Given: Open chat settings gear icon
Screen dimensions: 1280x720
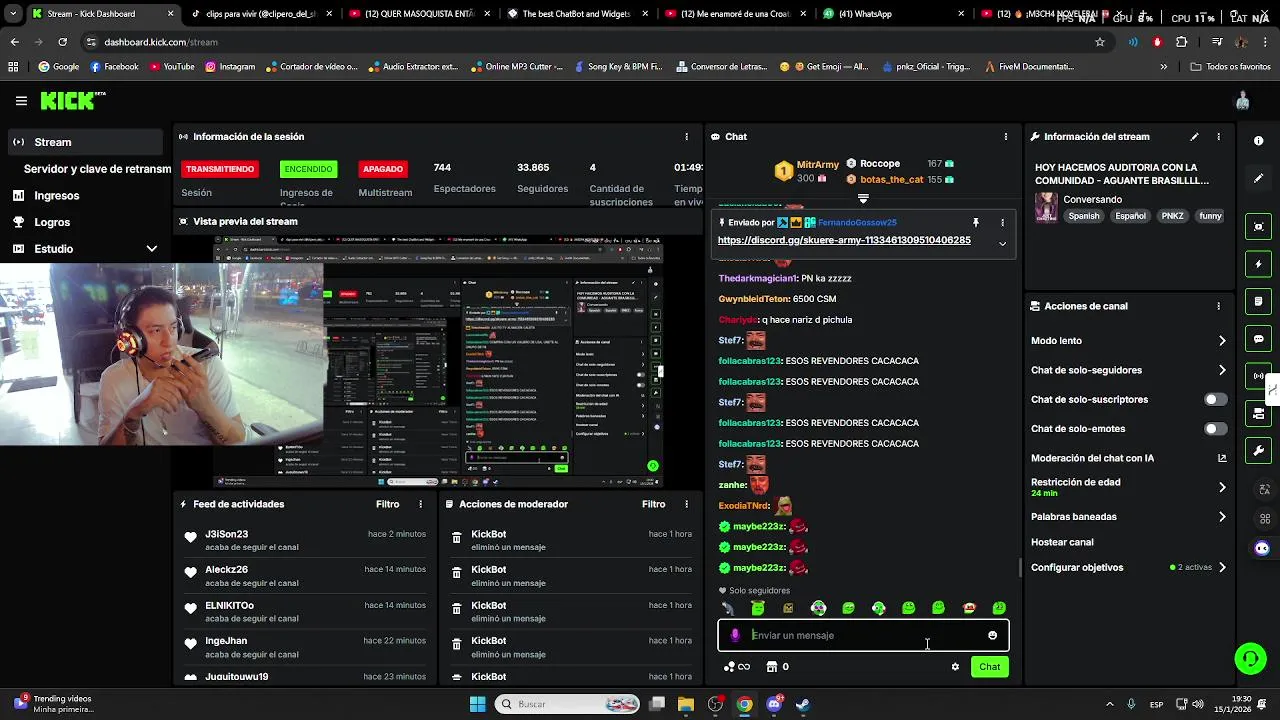Looking at the screenshot, I should [955, 667].
